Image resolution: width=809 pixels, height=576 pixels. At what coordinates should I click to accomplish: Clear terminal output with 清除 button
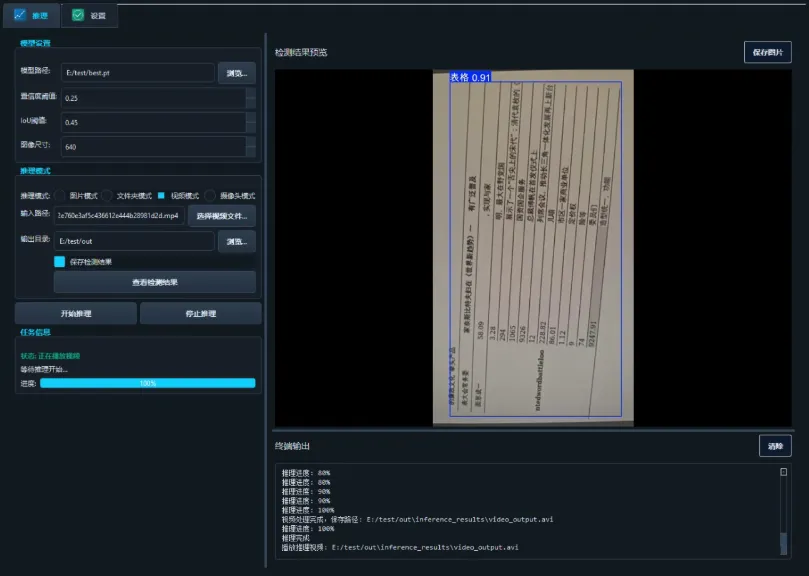[775, 446]
